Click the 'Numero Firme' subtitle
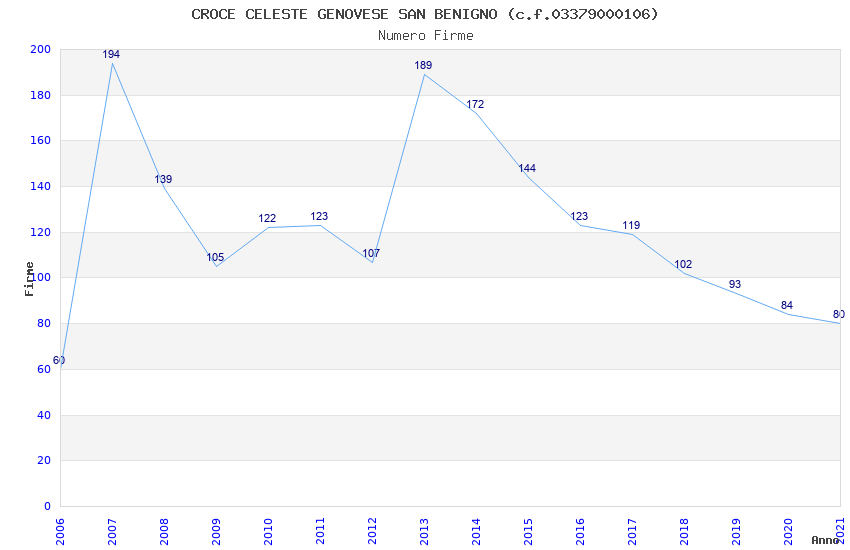The image size is (850, 550). coord(426,36)
